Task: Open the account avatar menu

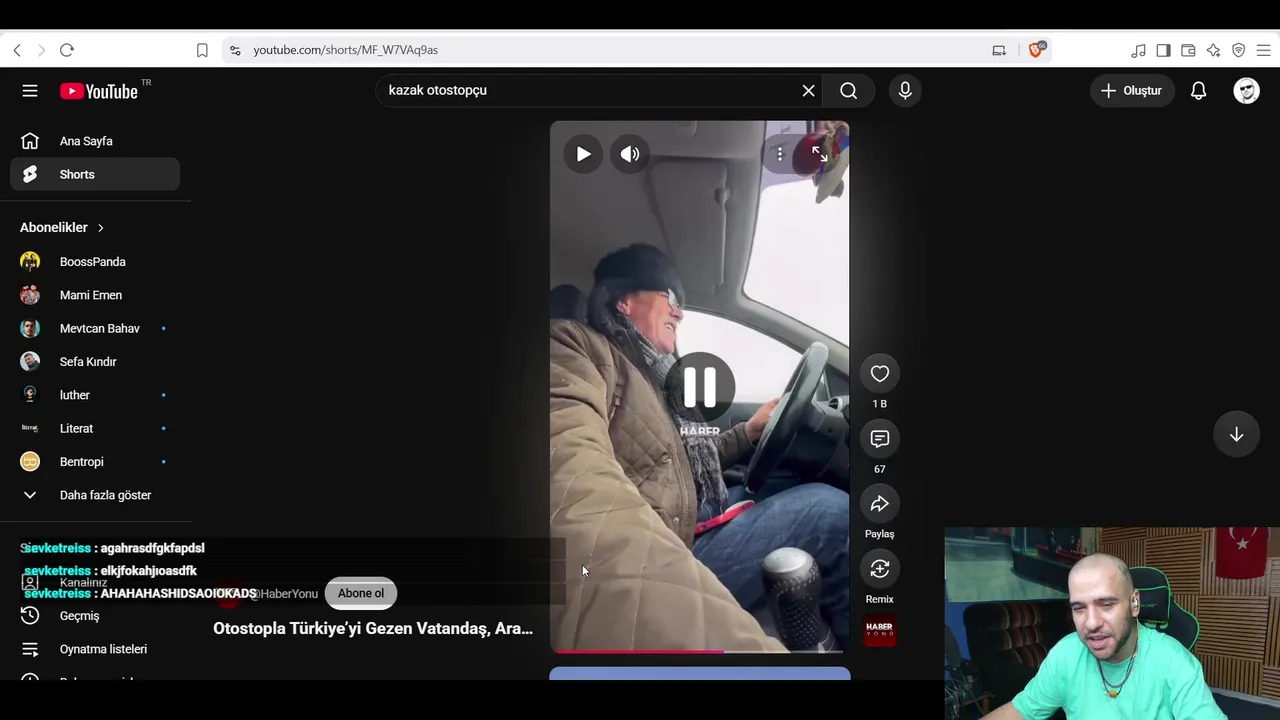Action: click(x=1246, y=91)
